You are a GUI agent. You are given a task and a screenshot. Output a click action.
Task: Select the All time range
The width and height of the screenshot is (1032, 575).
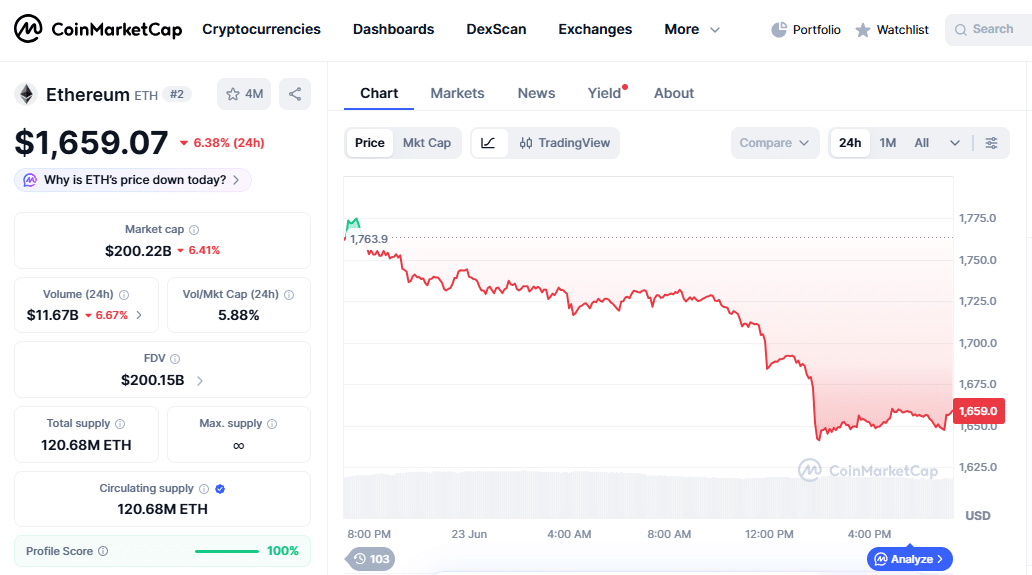pos(921,143)
